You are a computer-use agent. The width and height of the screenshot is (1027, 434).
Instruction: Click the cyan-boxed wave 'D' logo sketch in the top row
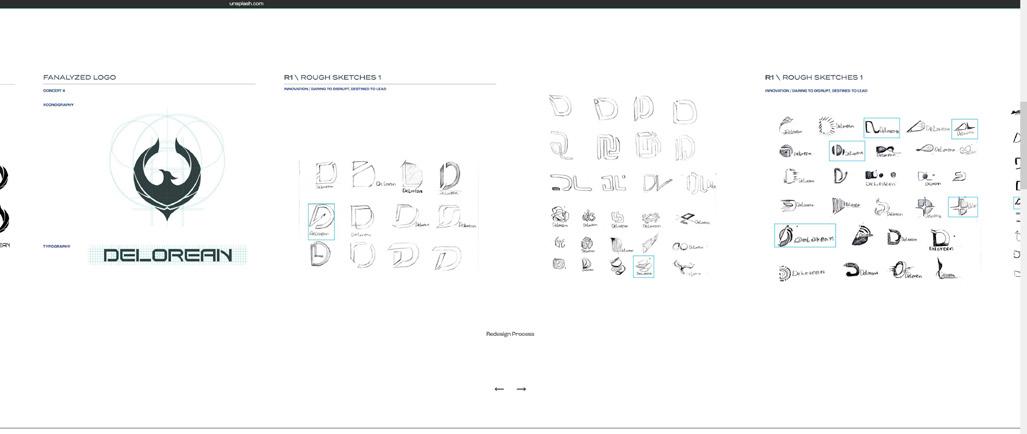coord(881,128)
